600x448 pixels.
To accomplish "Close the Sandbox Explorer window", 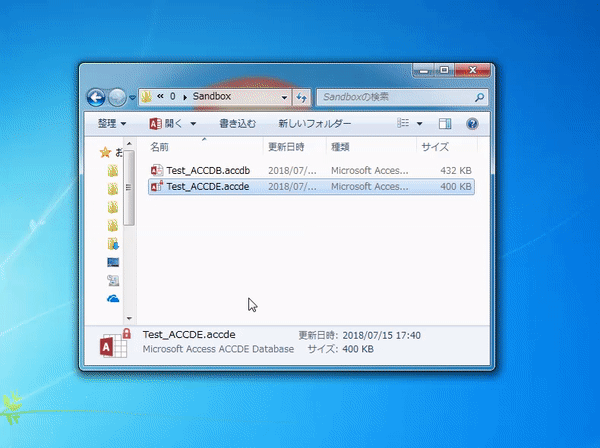I will [473, 71].
